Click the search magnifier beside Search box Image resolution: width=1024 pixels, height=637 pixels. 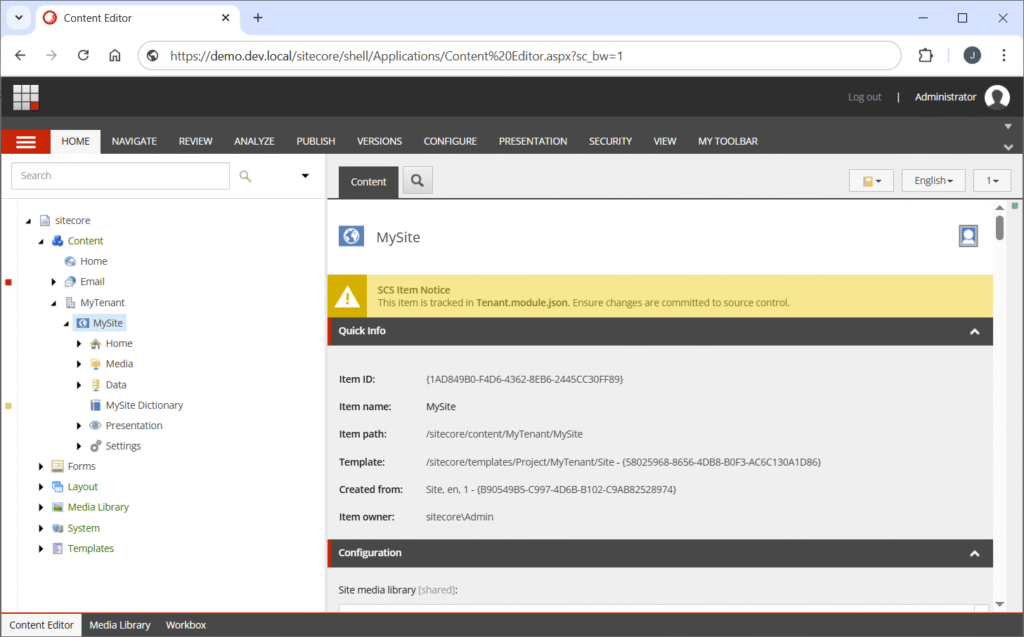point(246,176)
